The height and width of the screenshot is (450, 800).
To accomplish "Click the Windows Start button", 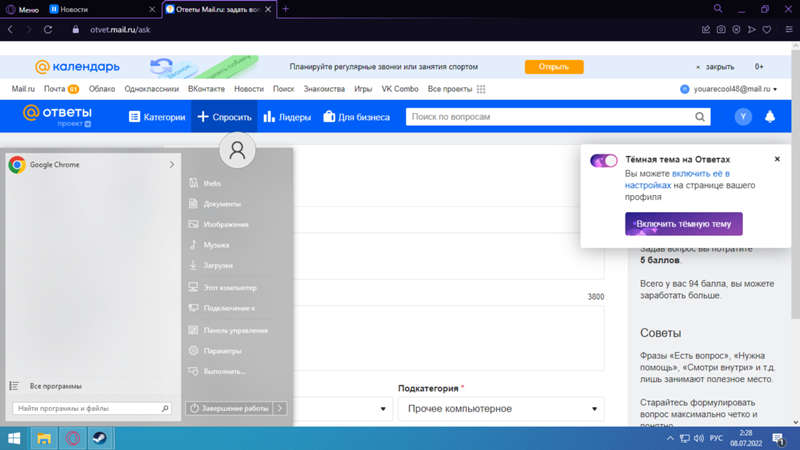I will [x=14, y=438].
